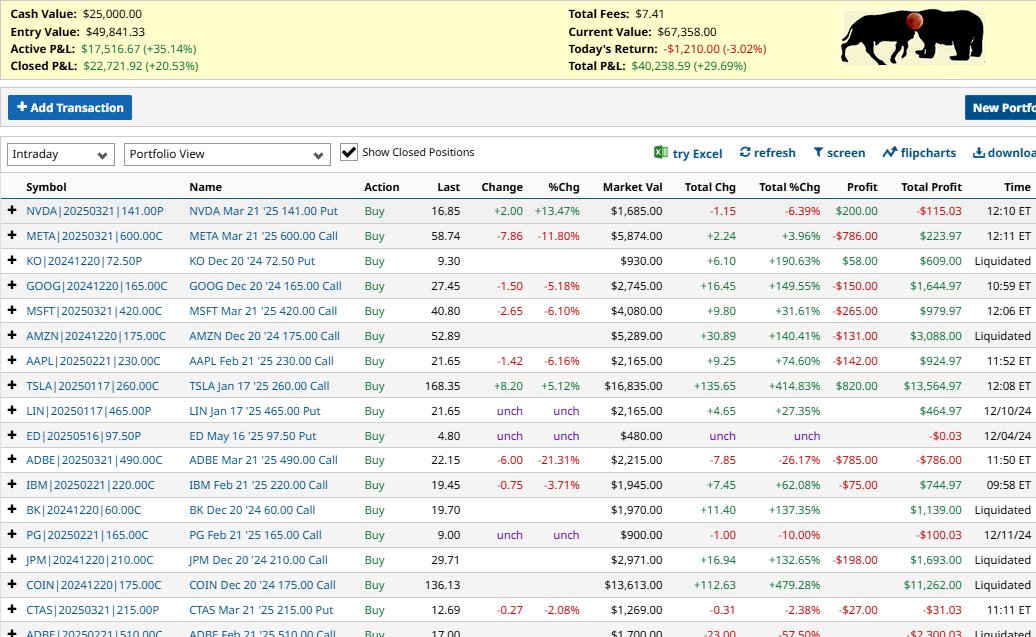The height and width of the screenshot is (637, 1036).
Task: Select the $16,835.00 market value cell
Action: [x=633, y=386]
